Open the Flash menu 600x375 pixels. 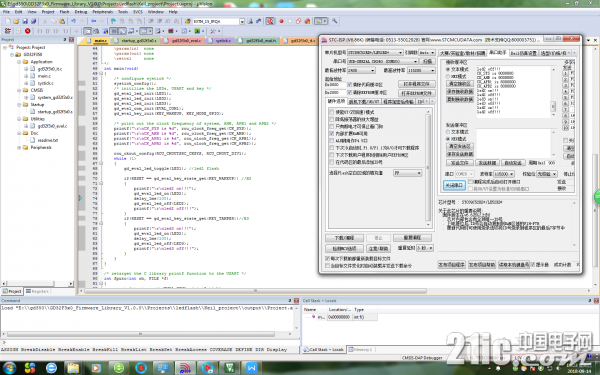pyautogui.click(x=64, y=12)
